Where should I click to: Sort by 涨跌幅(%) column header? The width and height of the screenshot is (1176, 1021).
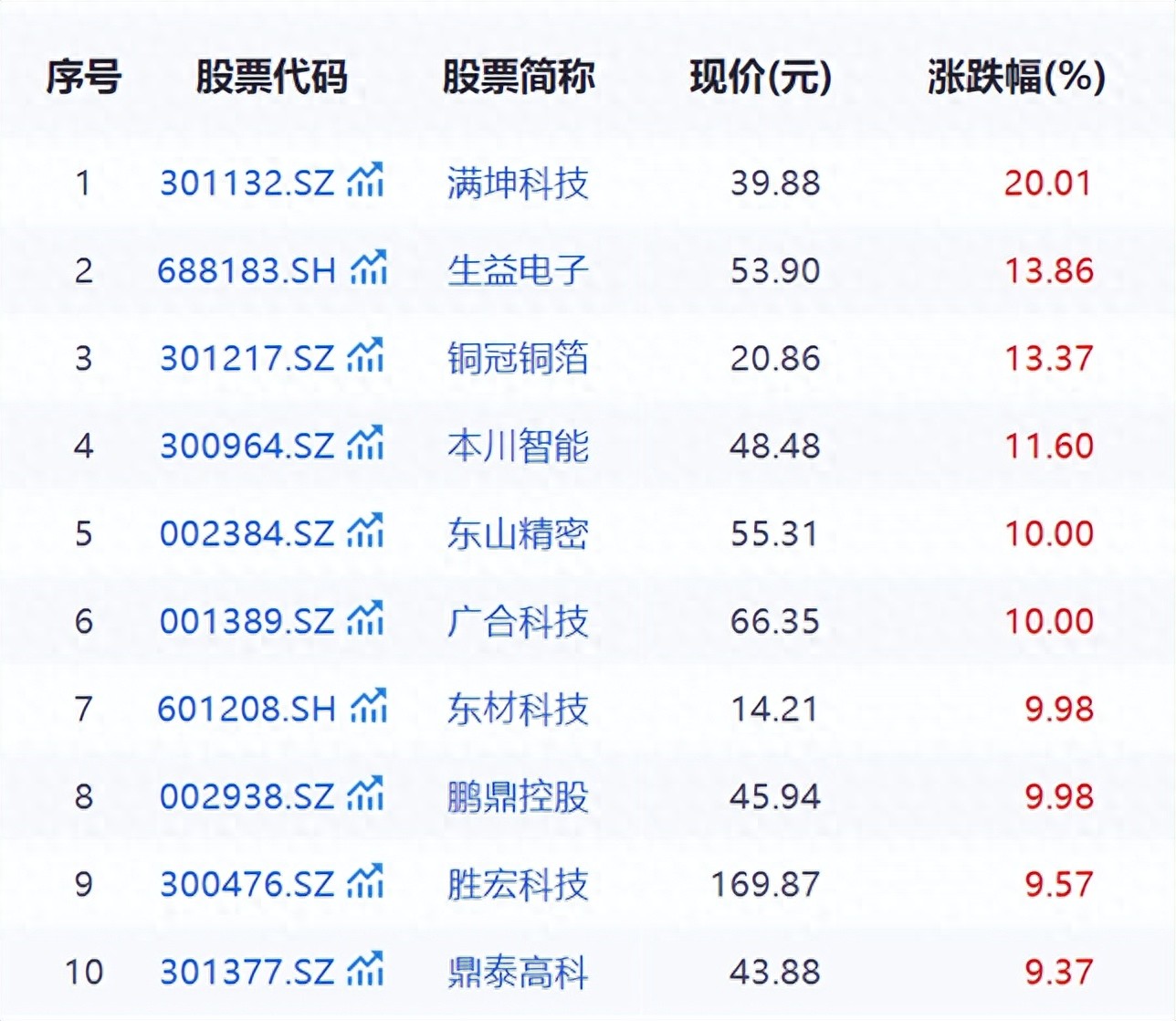(1015, 78)
